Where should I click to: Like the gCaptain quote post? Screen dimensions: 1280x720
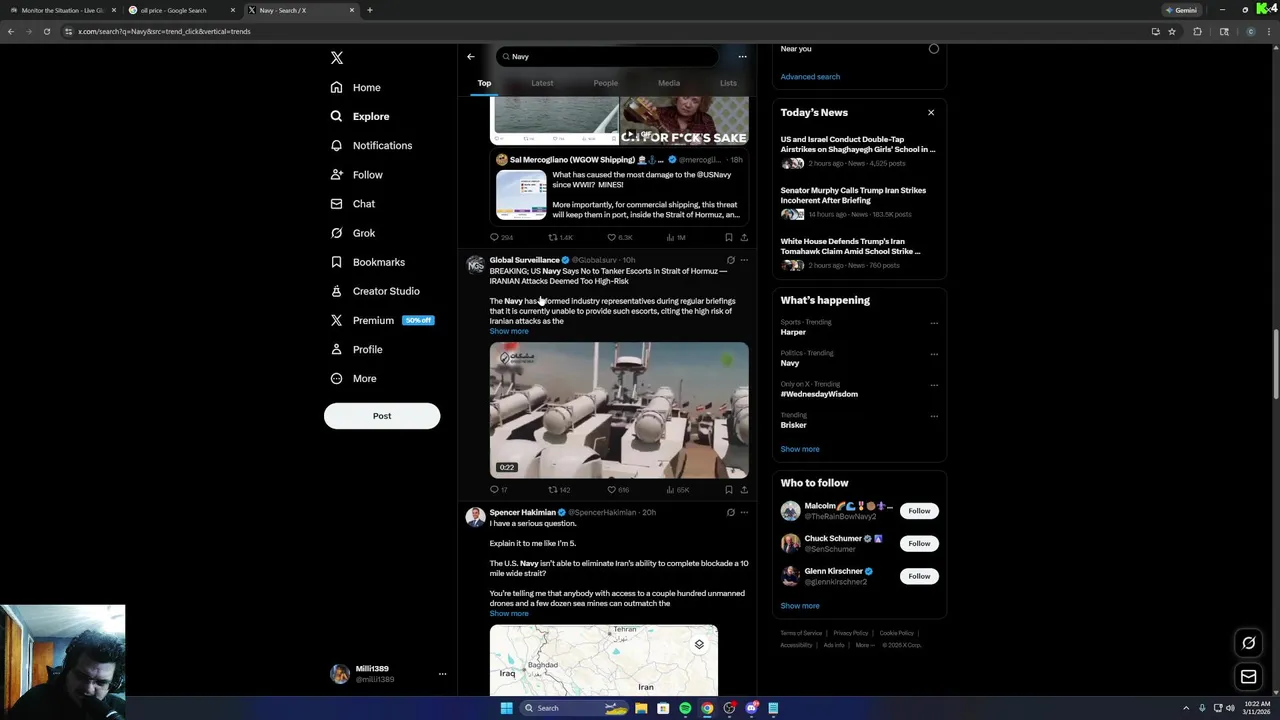[x=619, y=237]
